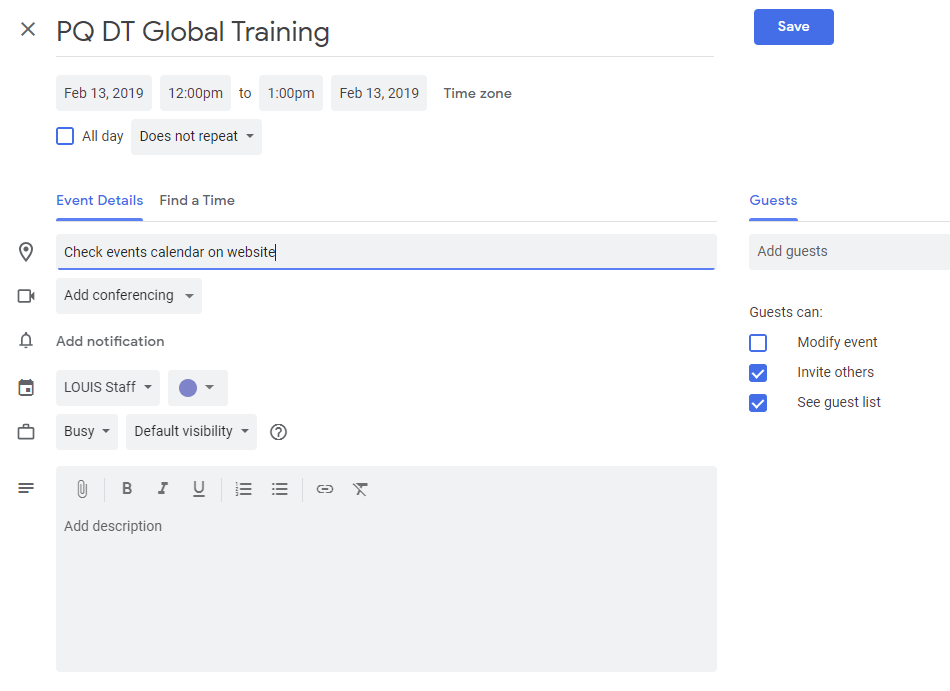Click the description lines icon
The image size is (950, 691).
coord(26,488)
